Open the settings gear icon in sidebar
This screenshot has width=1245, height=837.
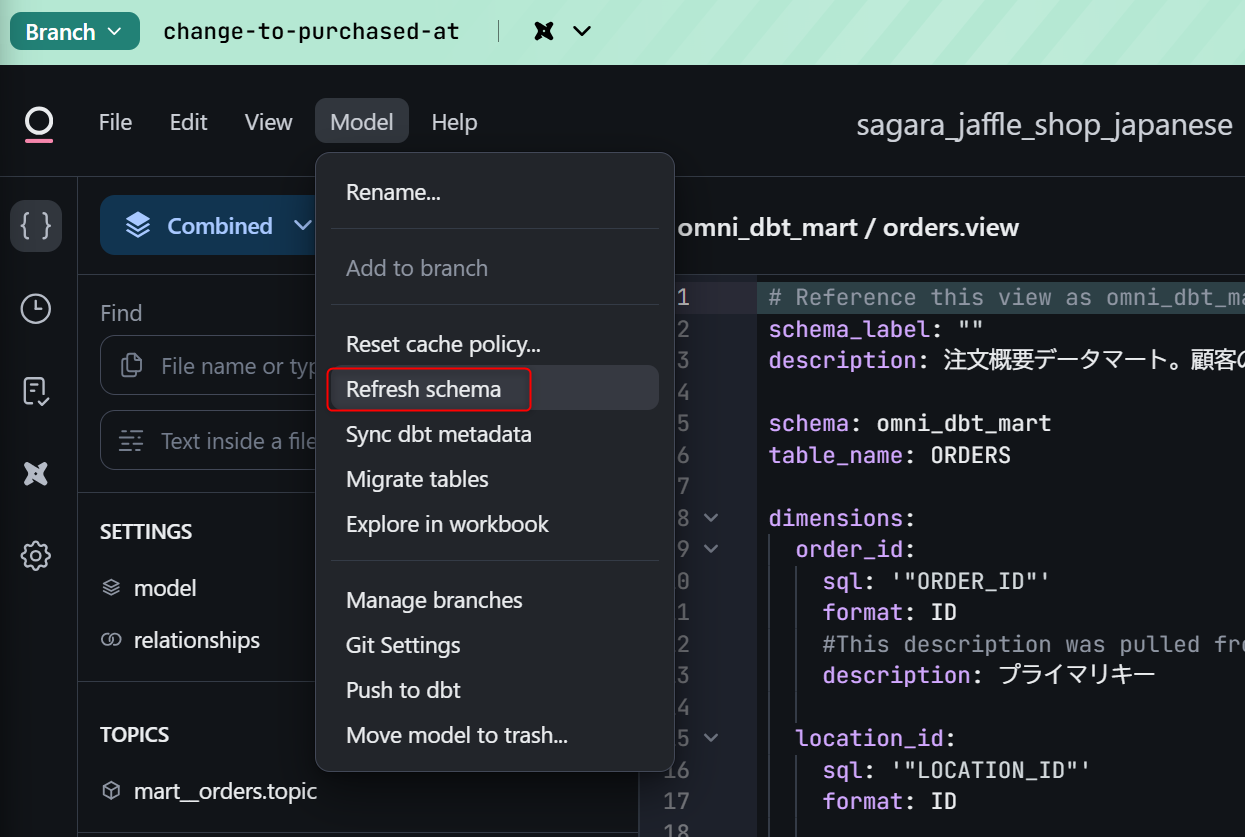coord(36,556)
